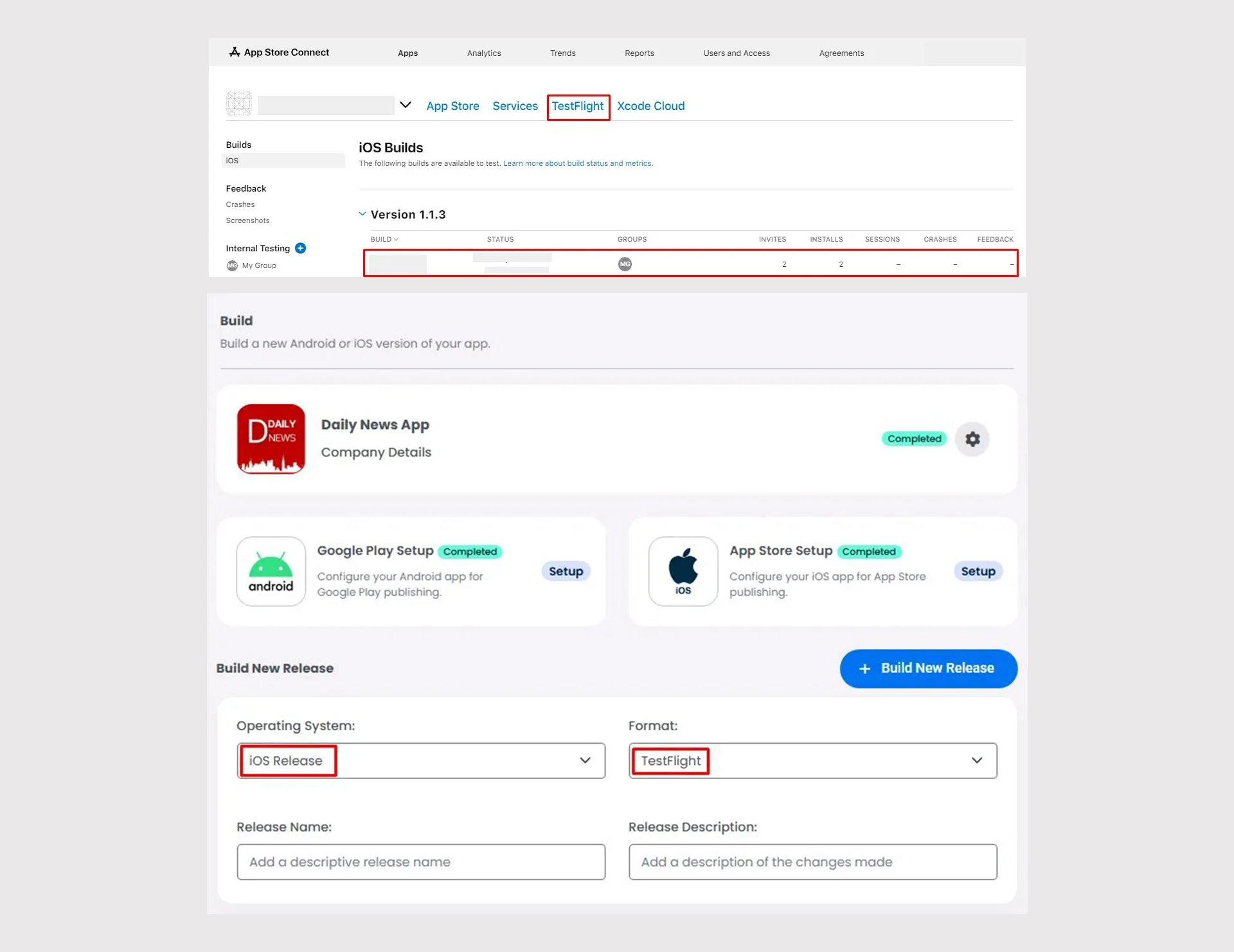The height and width of the screenshot is (952, 1234).
Task: Click the app placeholder icon
Action: click(239, 103)
